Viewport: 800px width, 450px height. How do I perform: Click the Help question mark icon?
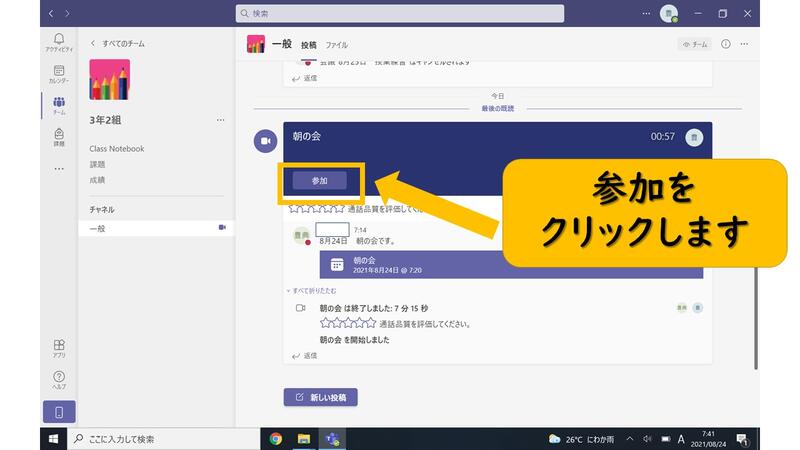(x=59, y=380)
